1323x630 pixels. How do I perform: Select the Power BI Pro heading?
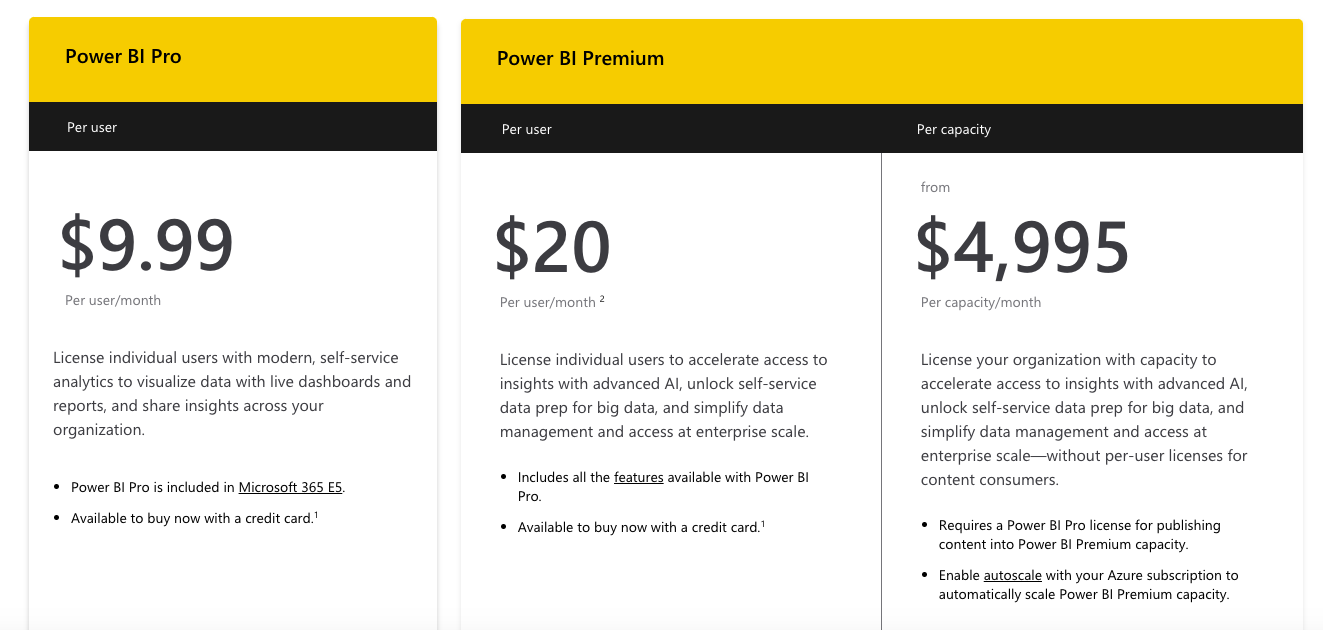(x=123, y=56)
